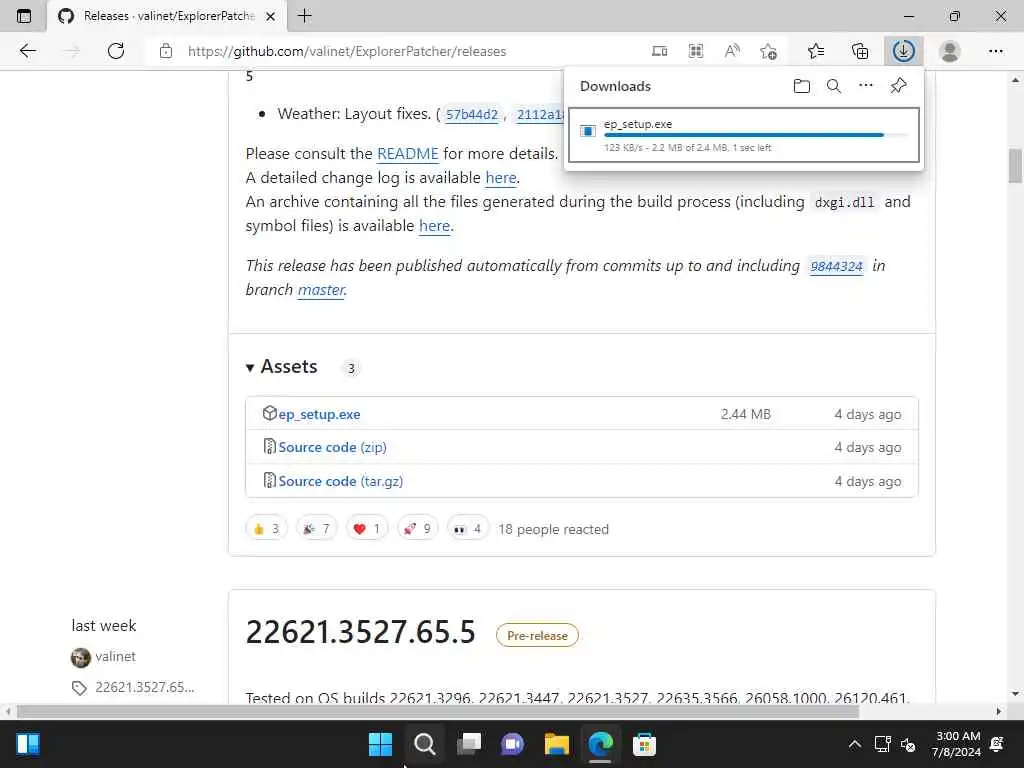Image resolution: width=1024 pixels, height=768 pixels.
Task: Open tag 22621.3527.65... link
Action: (144, 687)
